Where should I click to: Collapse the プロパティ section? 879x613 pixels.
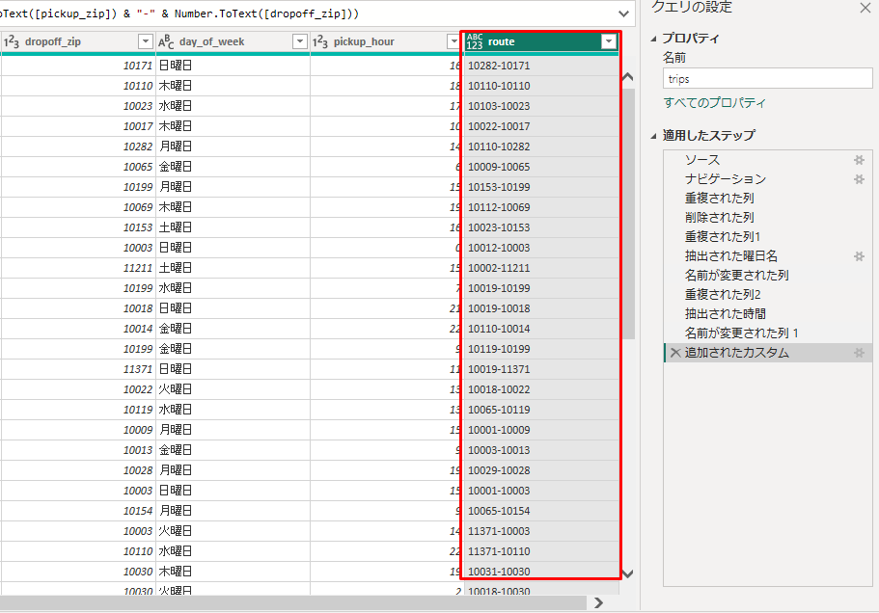pos(655,39)
